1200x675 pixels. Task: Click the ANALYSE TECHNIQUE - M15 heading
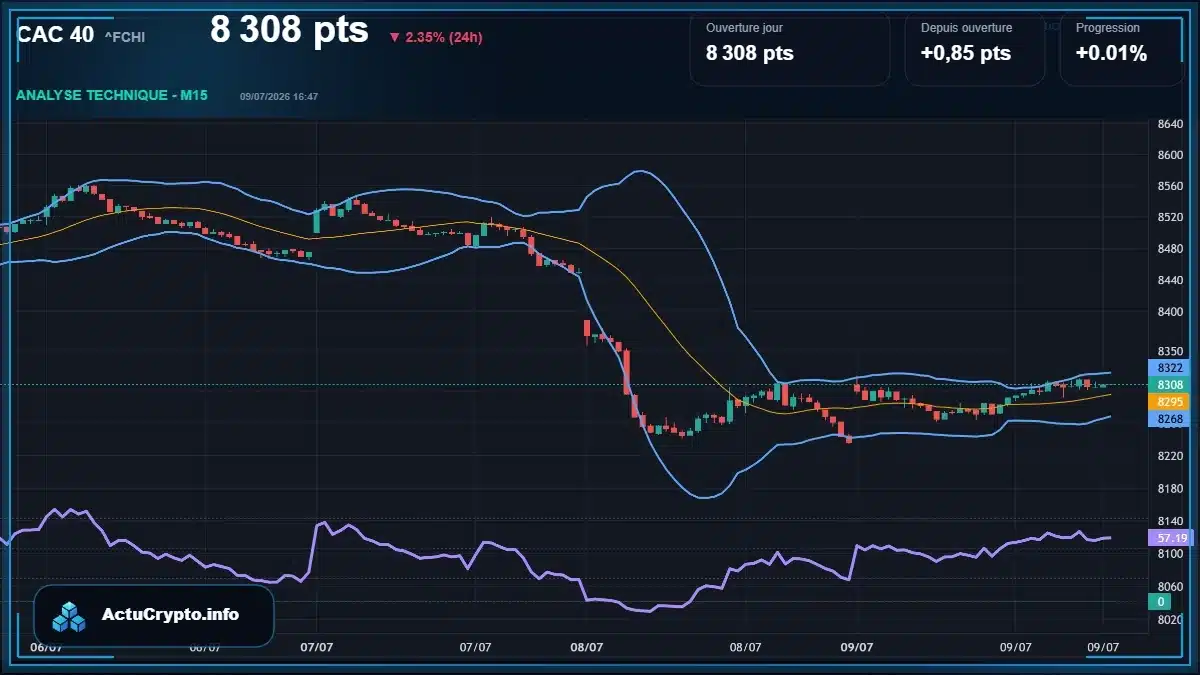[112, 95]
